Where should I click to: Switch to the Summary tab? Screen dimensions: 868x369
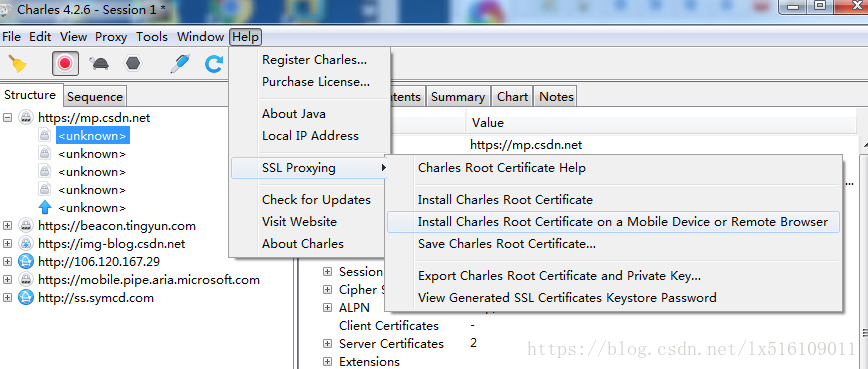pos(458,97)
